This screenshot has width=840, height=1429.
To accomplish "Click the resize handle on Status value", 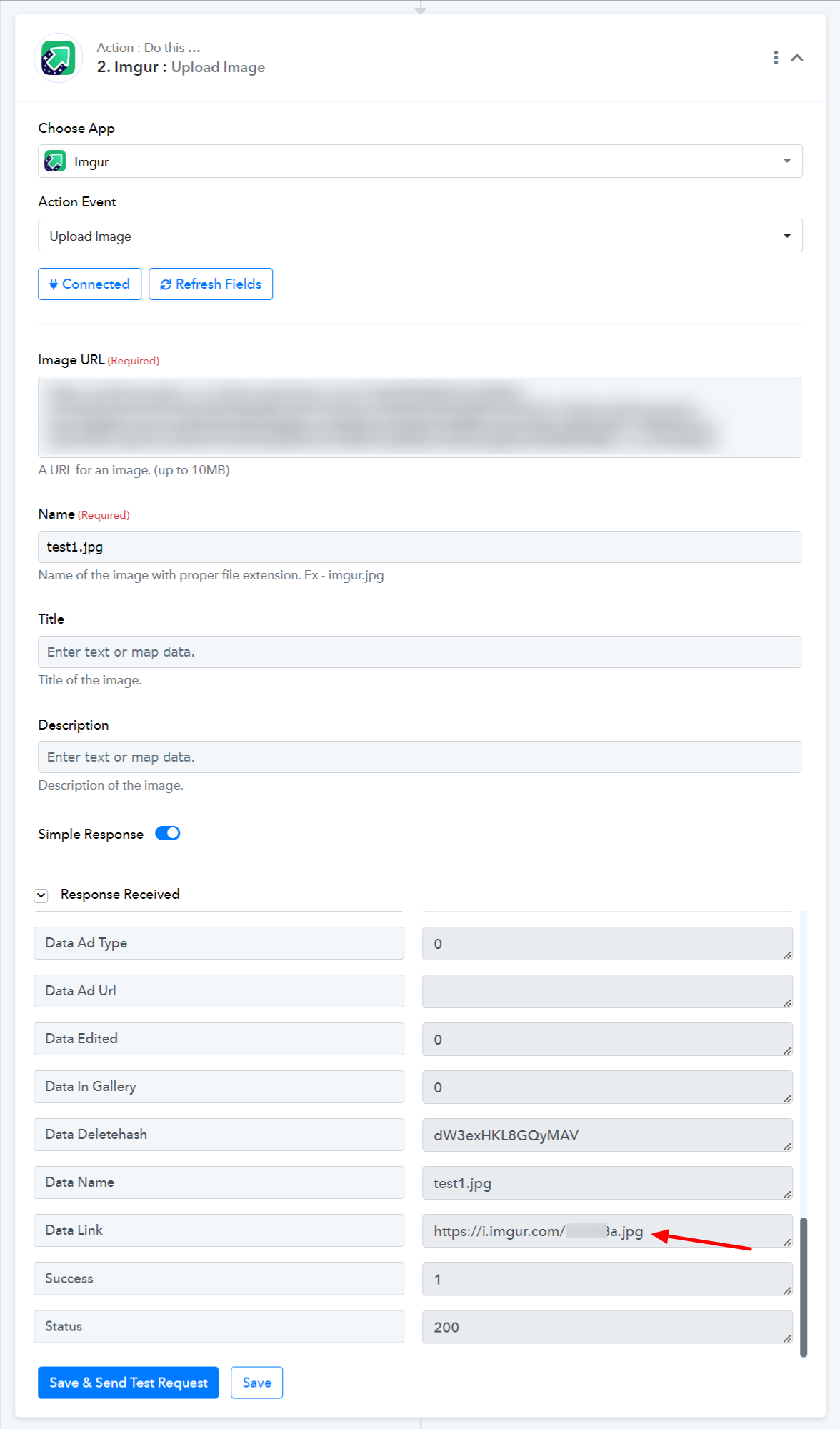I will pos(787,1338).
